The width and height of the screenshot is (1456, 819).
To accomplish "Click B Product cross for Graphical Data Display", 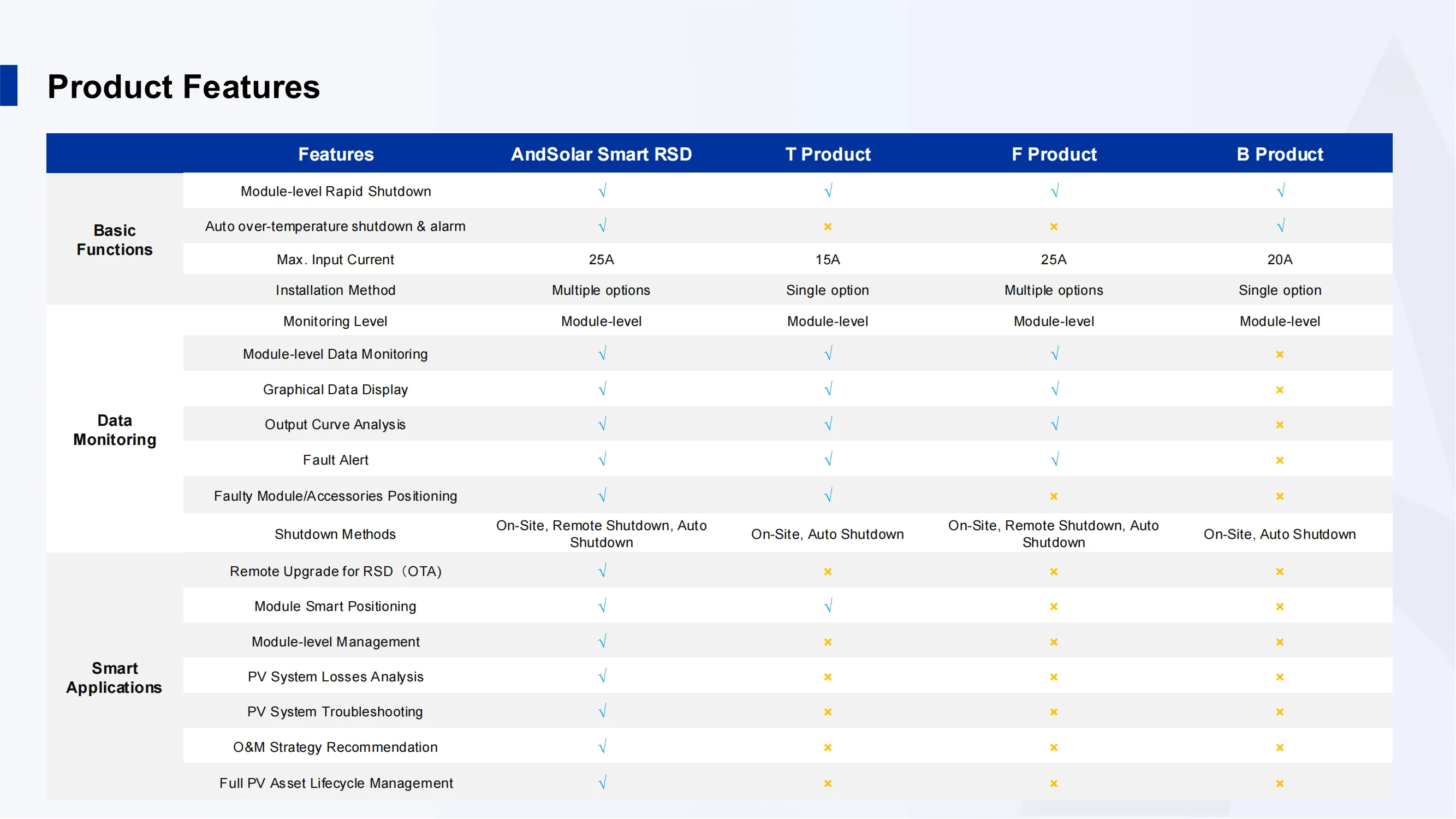I will tap(1280, 390).
